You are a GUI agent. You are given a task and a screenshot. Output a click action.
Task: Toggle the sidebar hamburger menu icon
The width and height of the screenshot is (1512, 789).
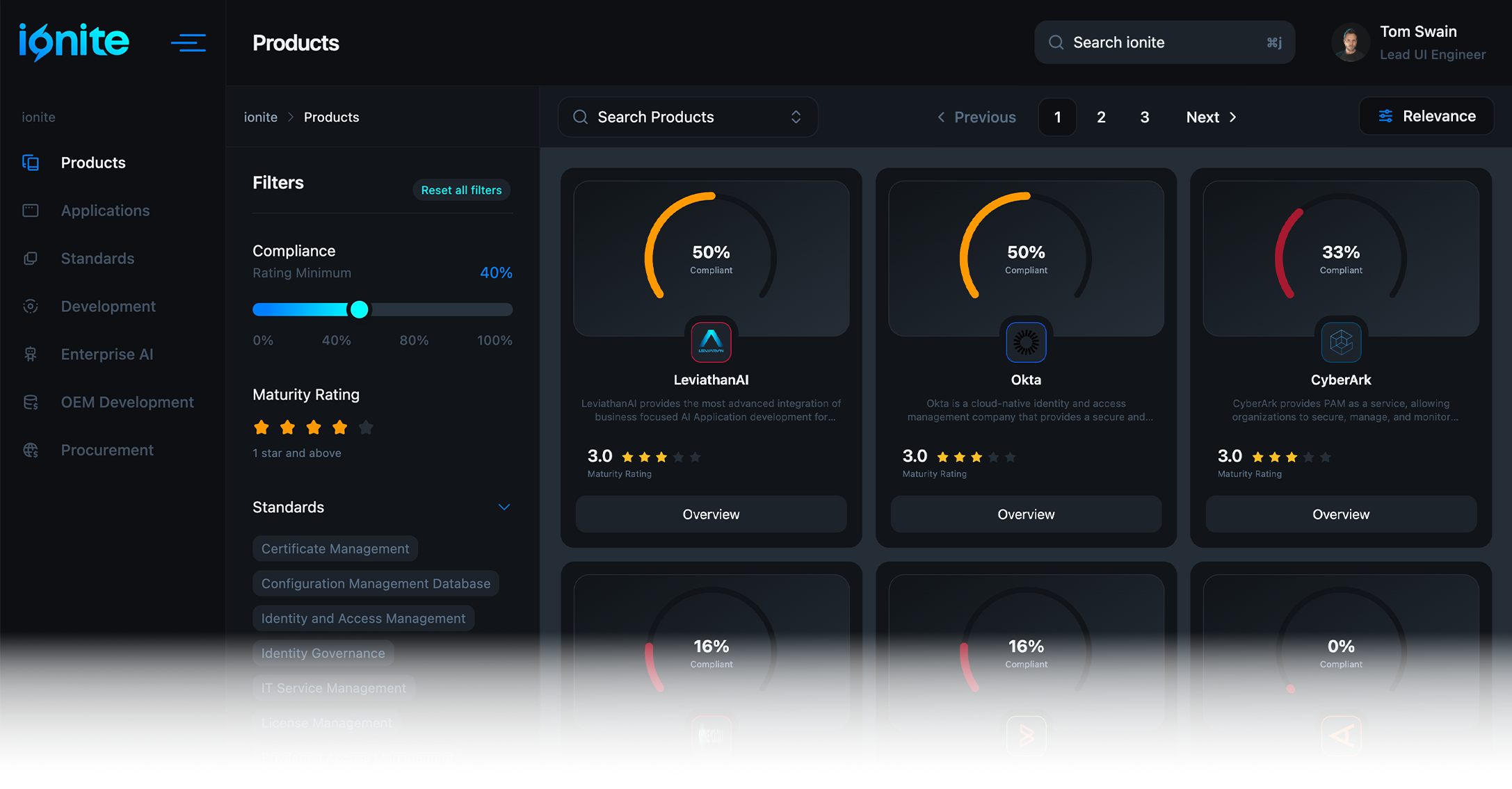(188, 42)
